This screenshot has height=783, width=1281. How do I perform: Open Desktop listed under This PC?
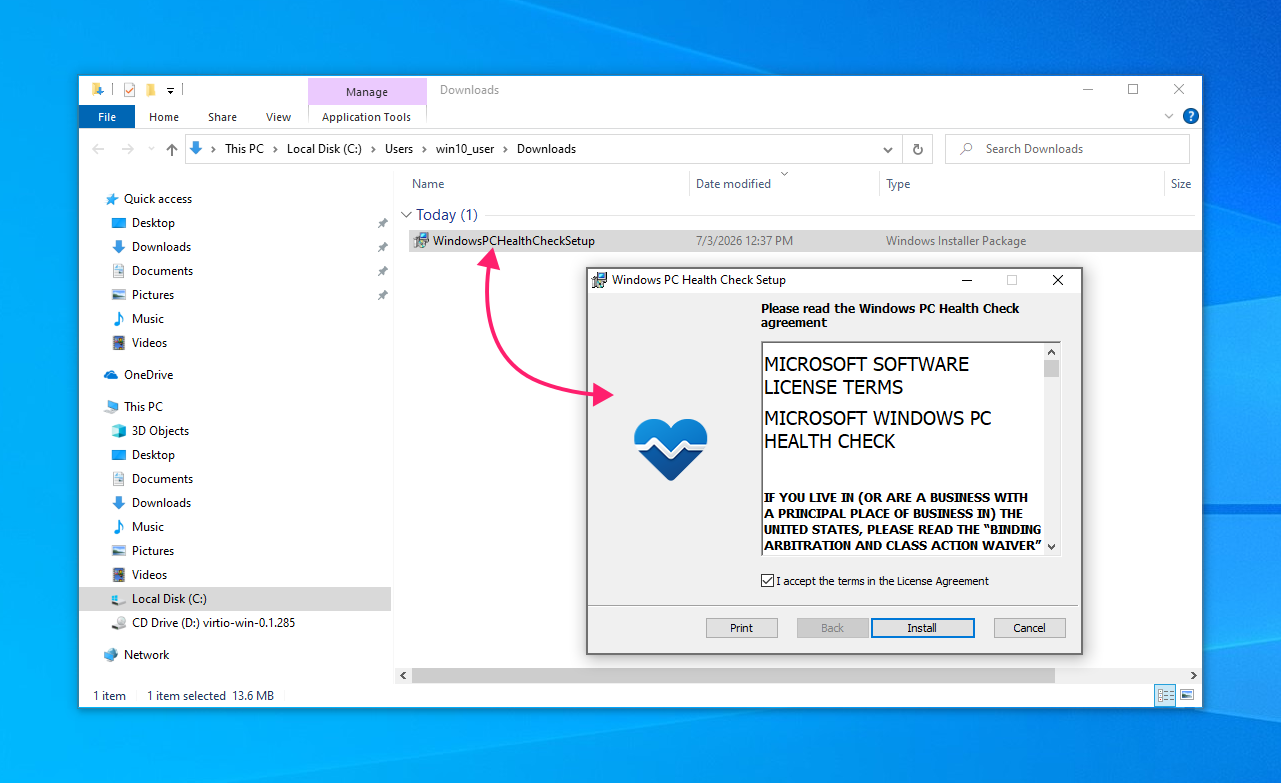click(153, 455)
